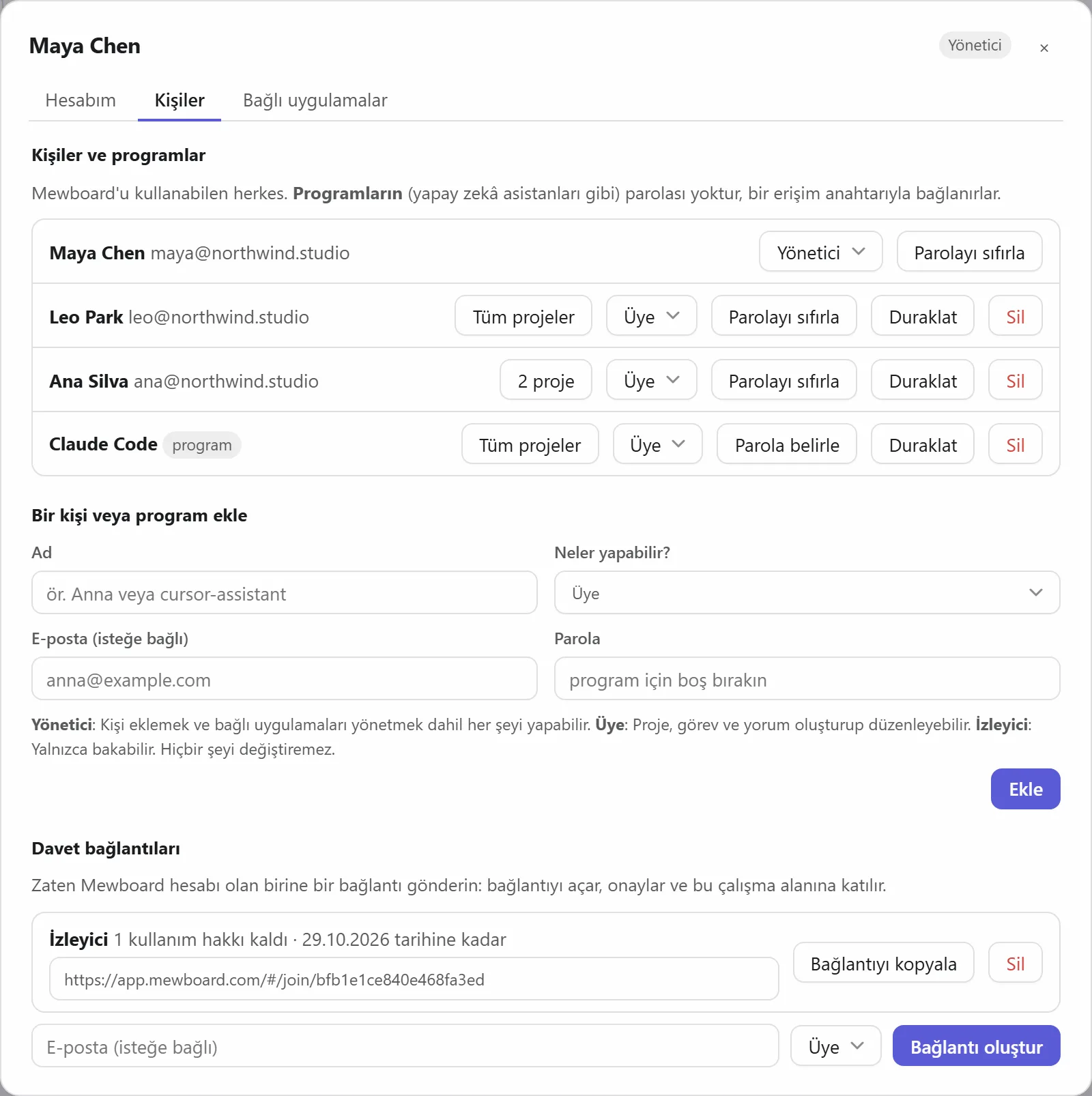Select the Kişiler tab

click(x=179, y=100)
